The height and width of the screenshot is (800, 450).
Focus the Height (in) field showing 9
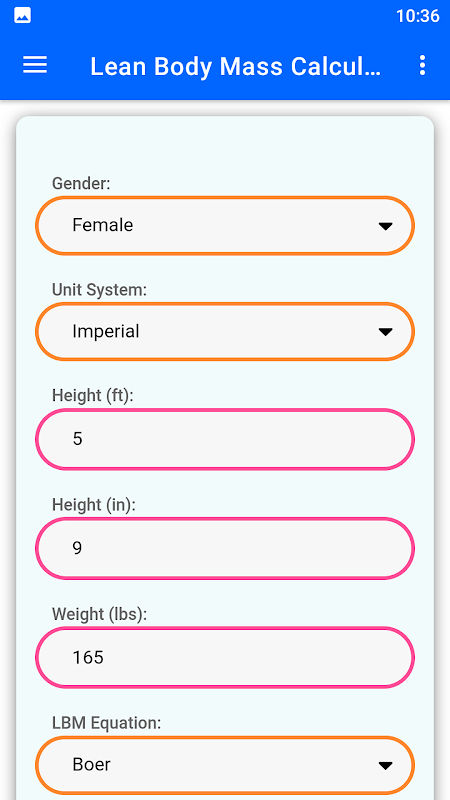coord(225,548)
